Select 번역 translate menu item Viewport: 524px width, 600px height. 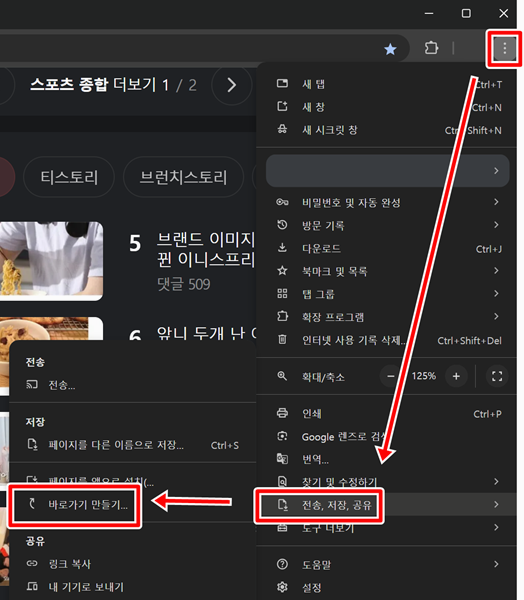pyautogui.click(x=387, y=459)
